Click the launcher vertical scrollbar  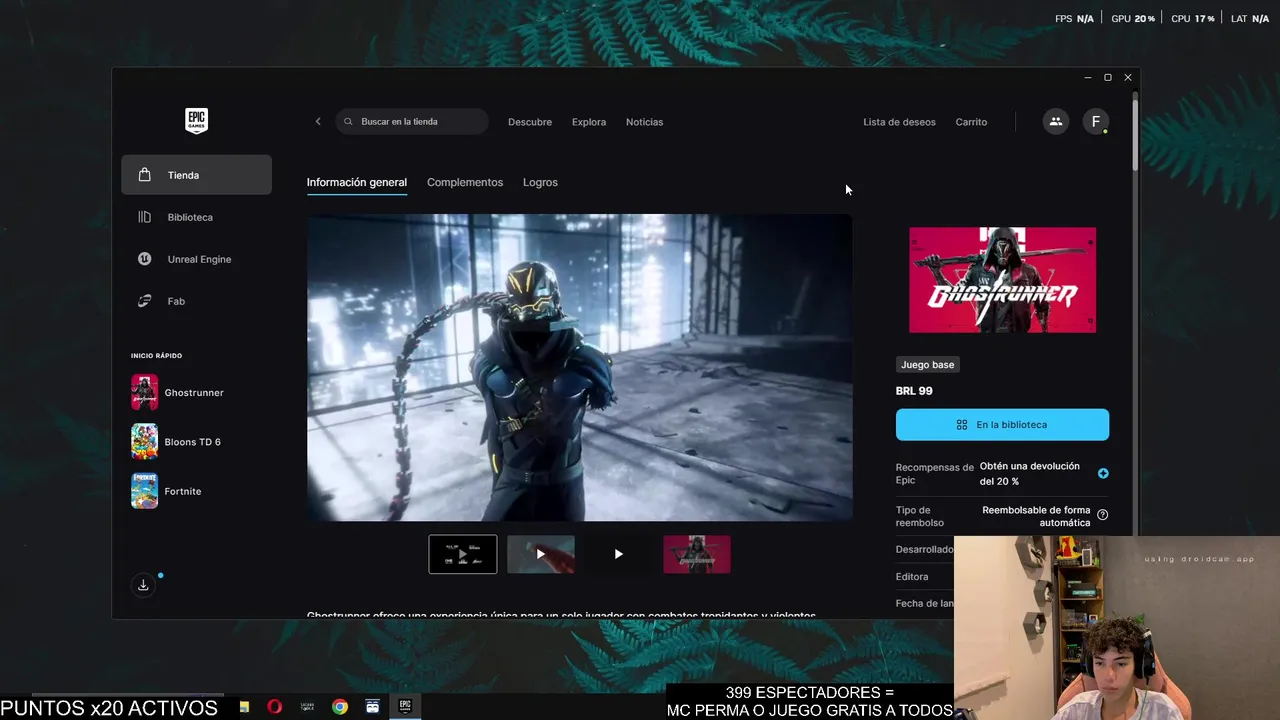click(x=1135, y=133)
